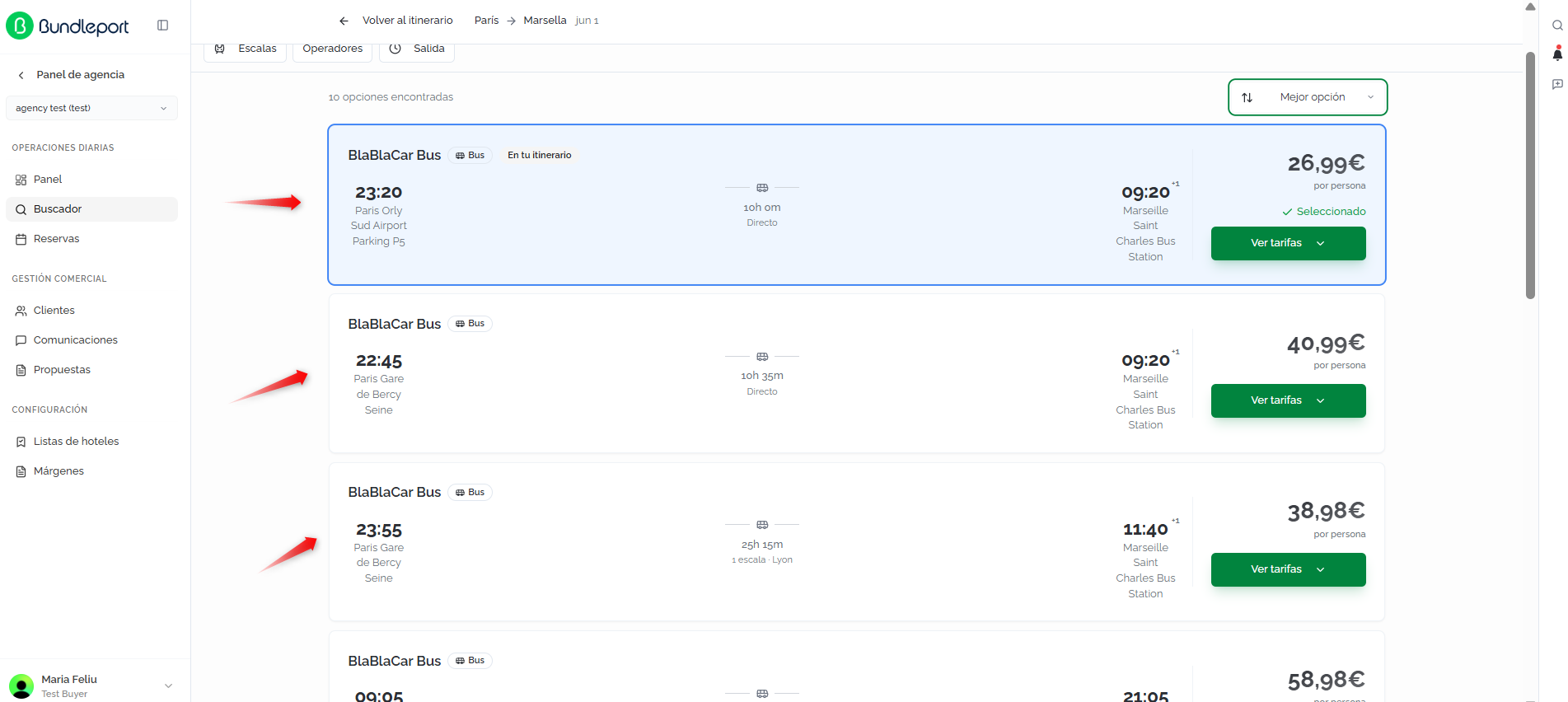Click the 26,99€ price
The image size is (1568, 702).
[x=1327, y=163]
